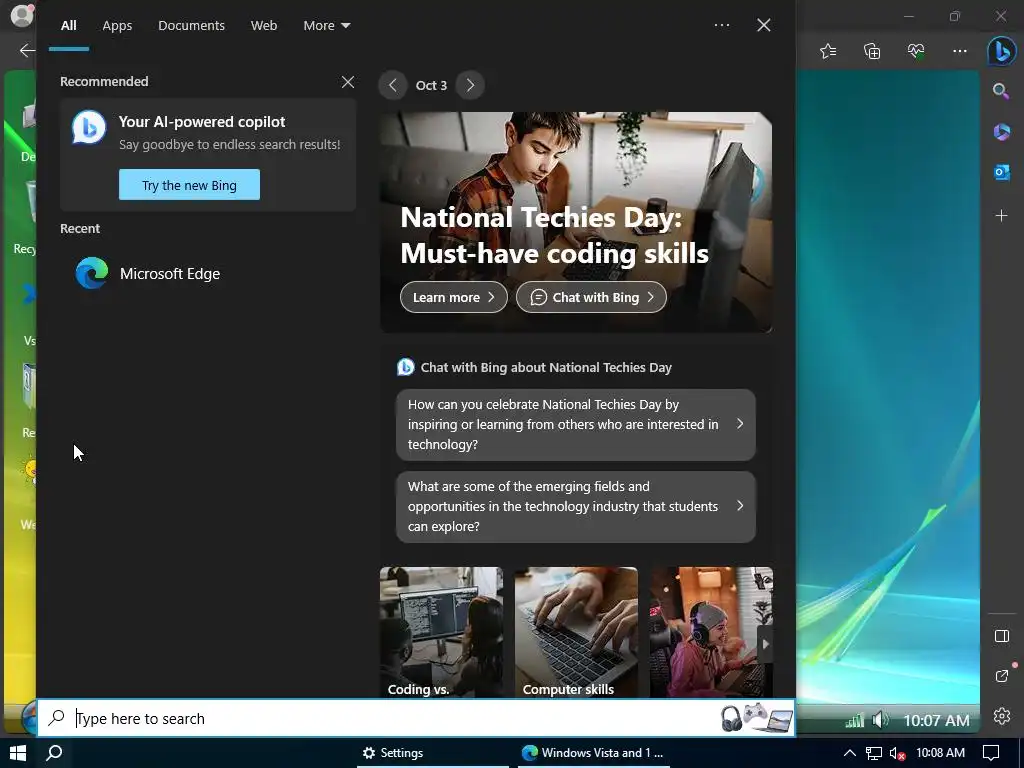Click the Vista 10:07 AM clock
This screenshot has height=768, width=1024.
pyautogui.click(x=936, y=720)
